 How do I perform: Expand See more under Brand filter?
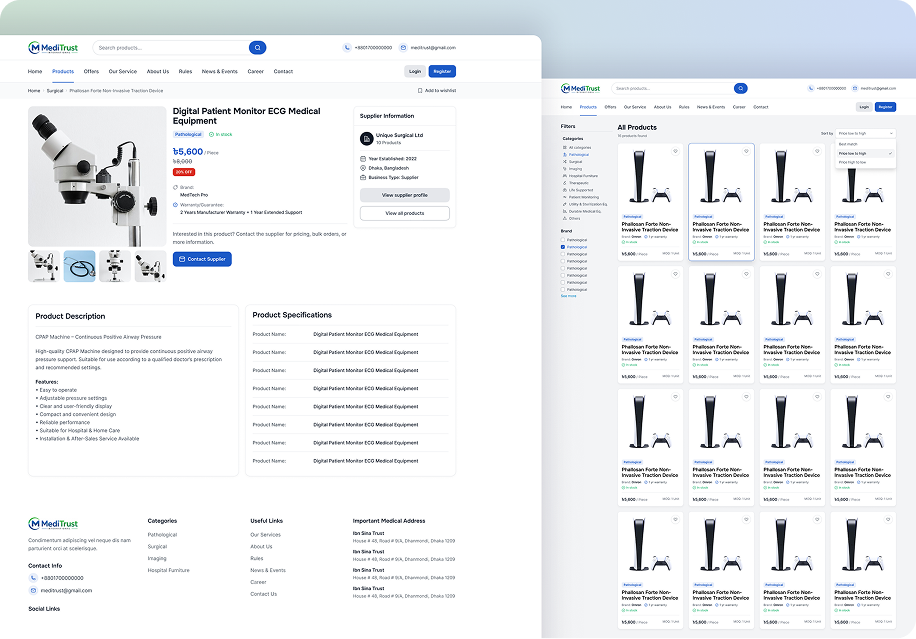pos(568,296)
